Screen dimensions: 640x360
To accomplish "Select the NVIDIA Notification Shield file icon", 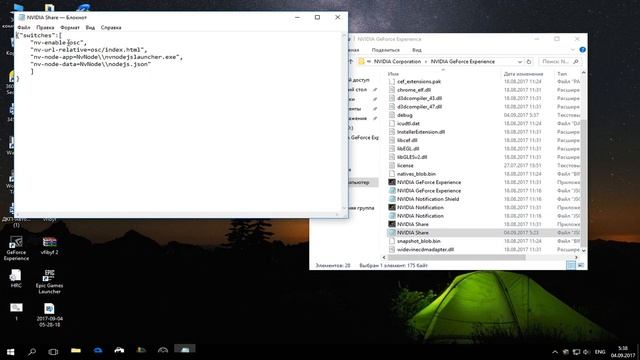I will (x=392, y=199).
